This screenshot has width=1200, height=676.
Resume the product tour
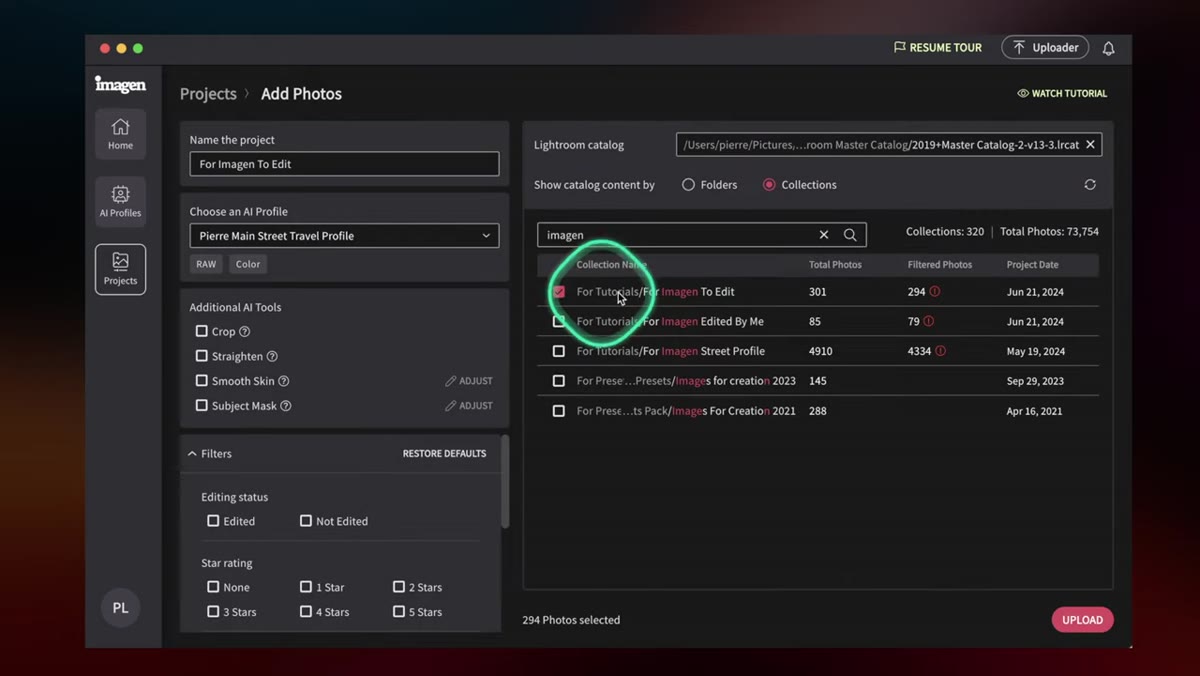[x=938, y=48]
